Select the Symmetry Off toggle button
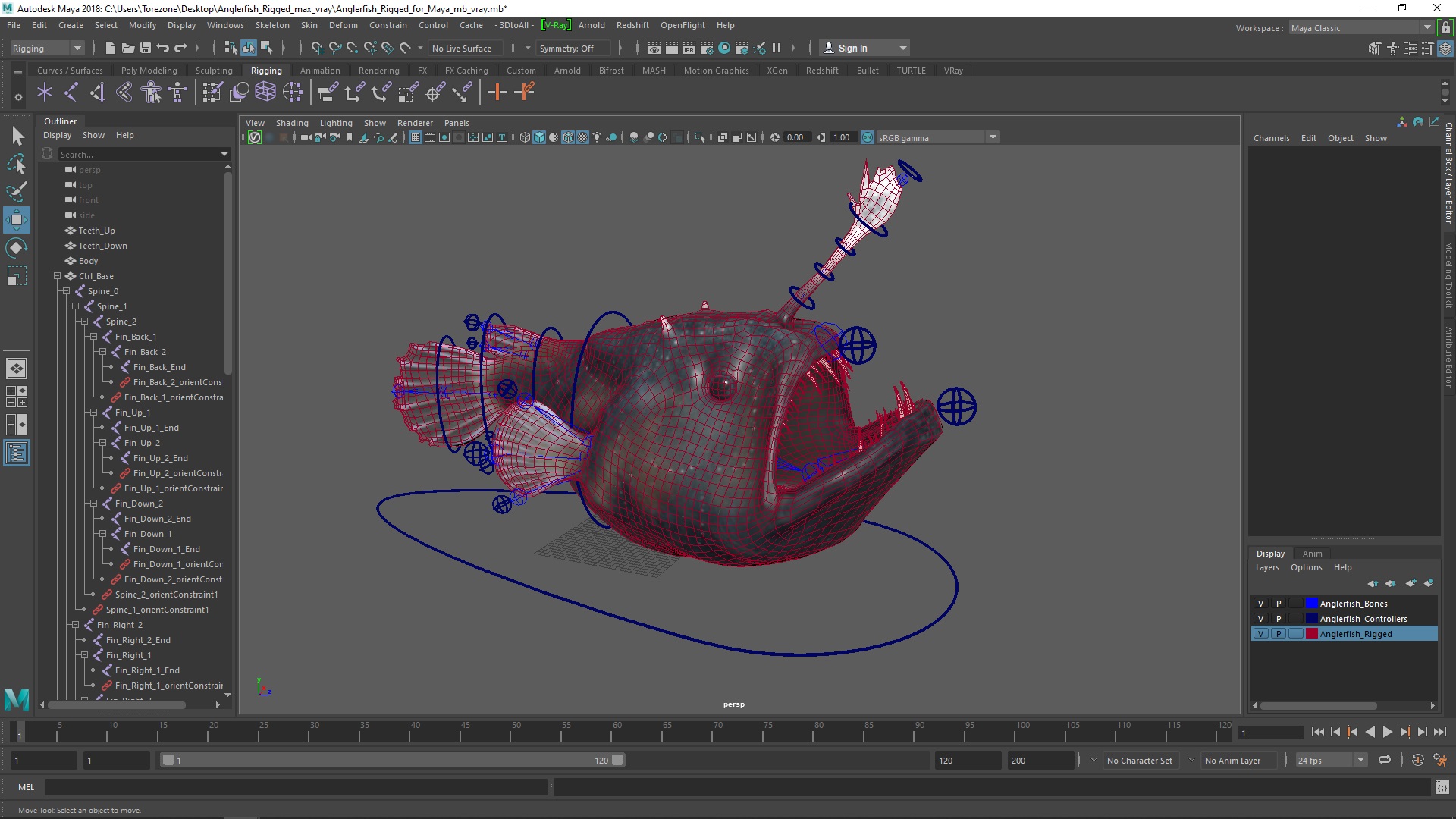Screen dimensions: 1456x819 565,47
